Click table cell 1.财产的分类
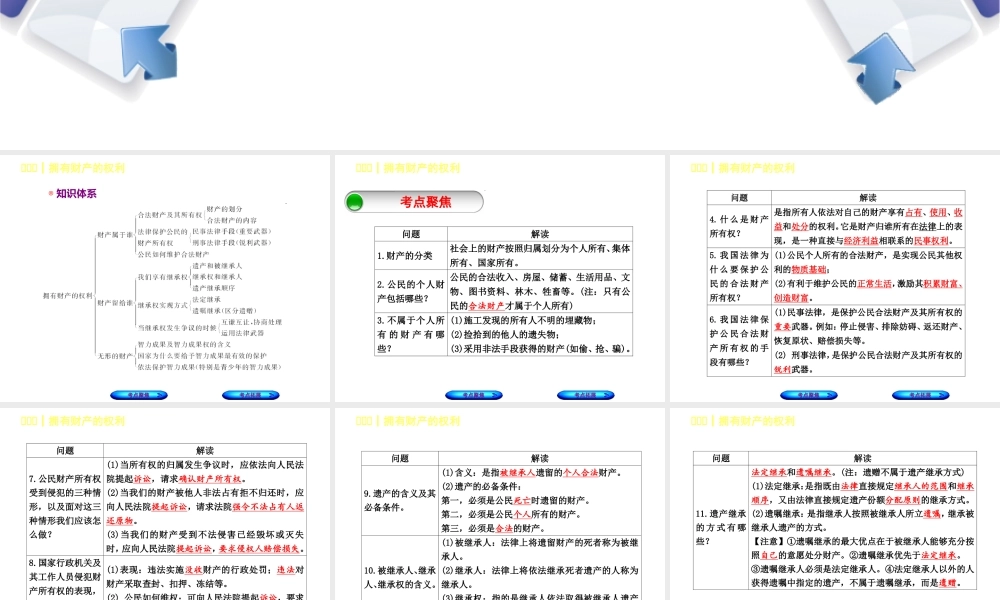 coord(411,256)
